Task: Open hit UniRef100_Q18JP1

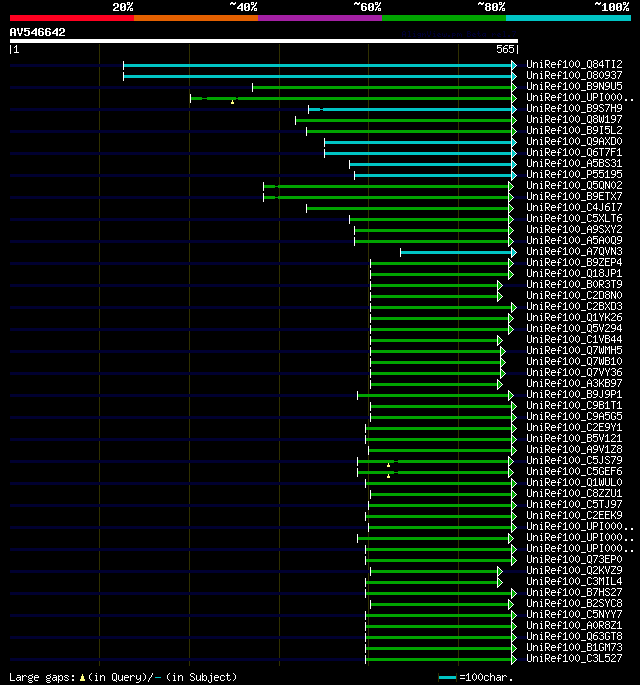Action: coord(574,273)
